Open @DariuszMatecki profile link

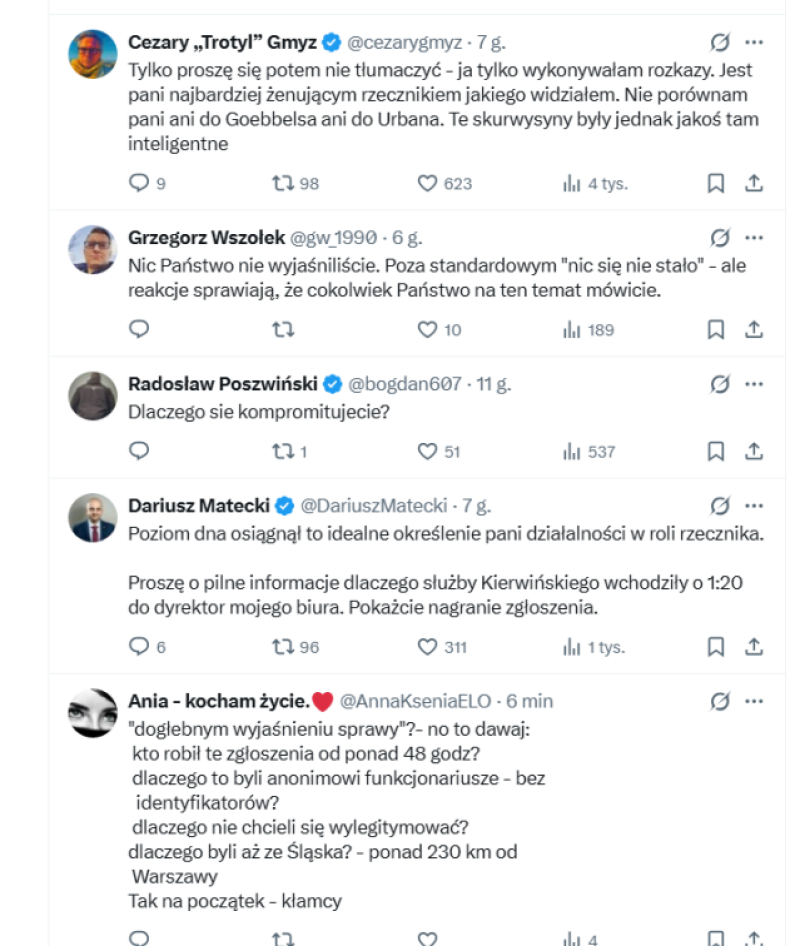373,506
